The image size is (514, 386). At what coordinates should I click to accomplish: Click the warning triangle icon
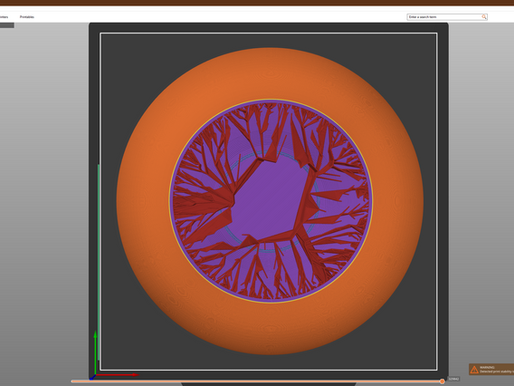pos(474,369)
